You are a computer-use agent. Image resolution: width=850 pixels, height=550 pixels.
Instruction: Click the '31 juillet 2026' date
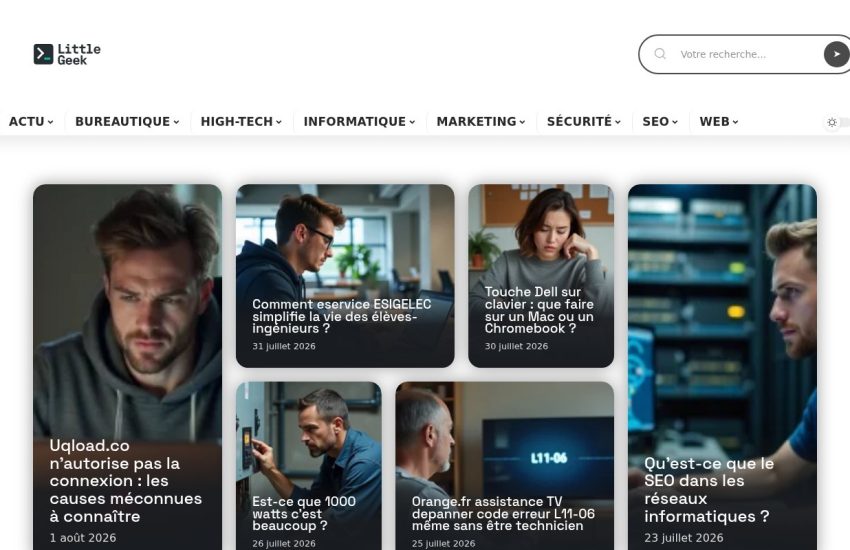284,346
